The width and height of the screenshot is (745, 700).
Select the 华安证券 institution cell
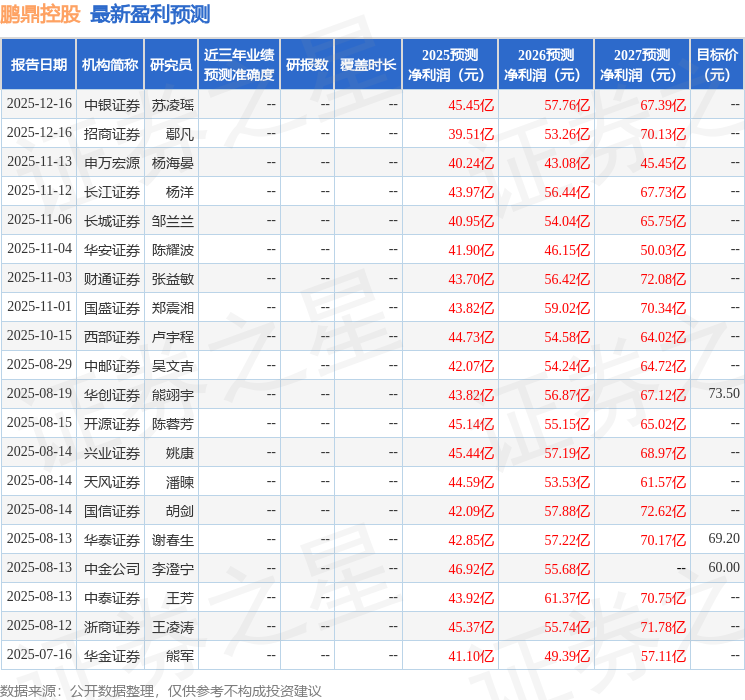click(x=112, y=250)
